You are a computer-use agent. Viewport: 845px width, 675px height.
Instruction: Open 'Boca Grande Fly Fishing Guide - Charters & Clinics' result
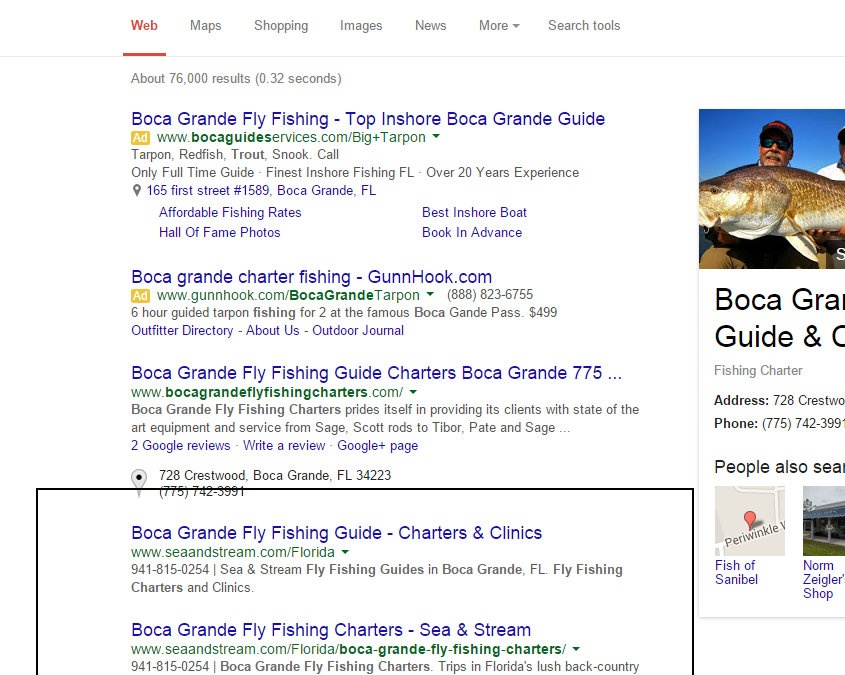tap(336, 533)
